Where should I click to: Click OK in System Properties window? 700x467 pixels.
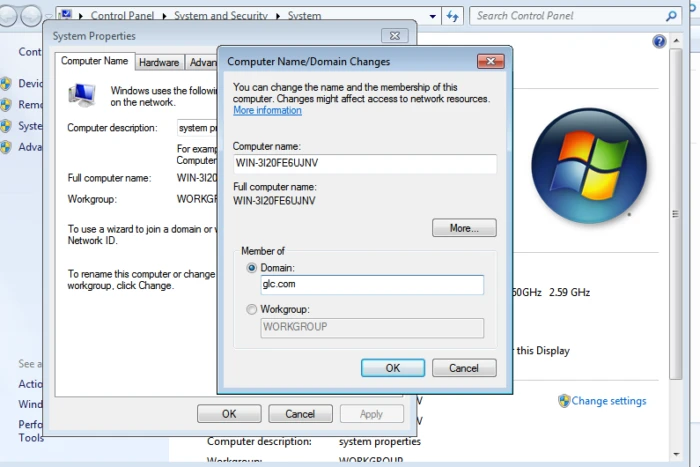click(x=229, y=414)
